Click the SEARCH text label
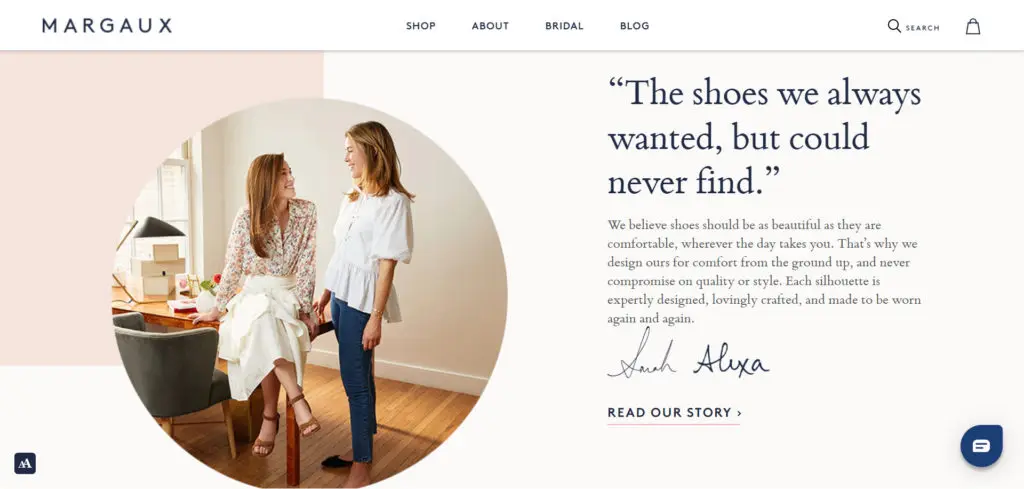 (922, 28)
